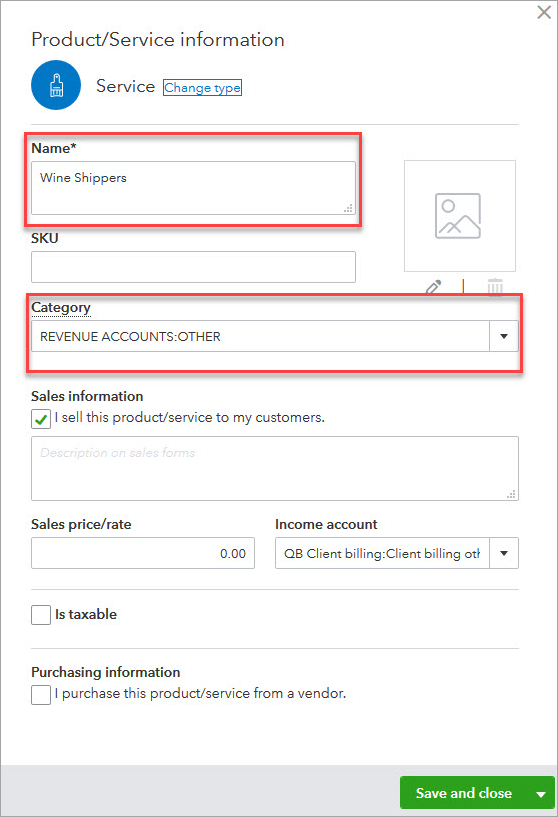Image resolution: width=558 pixels, height=817 pixels.
Task: Click the SKU input field
Action: pos(193,267)
